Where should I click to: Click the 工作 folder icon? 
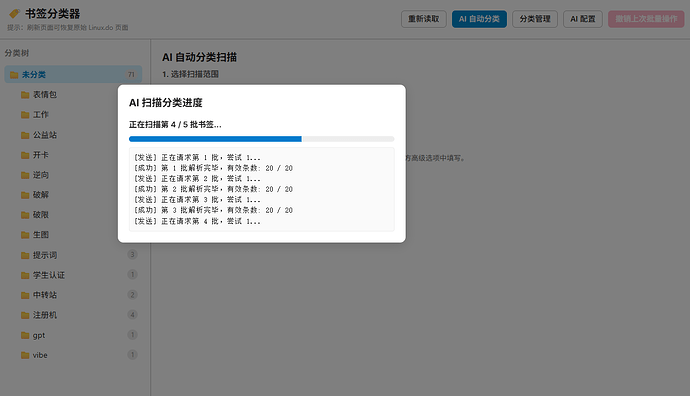(25, 115)
